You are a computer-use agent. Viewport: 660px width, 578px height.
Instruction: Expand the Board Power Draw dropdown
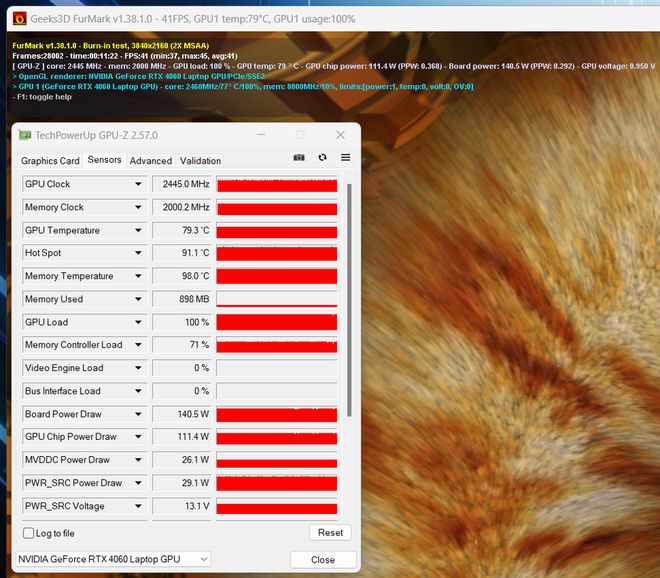[138, 414]
